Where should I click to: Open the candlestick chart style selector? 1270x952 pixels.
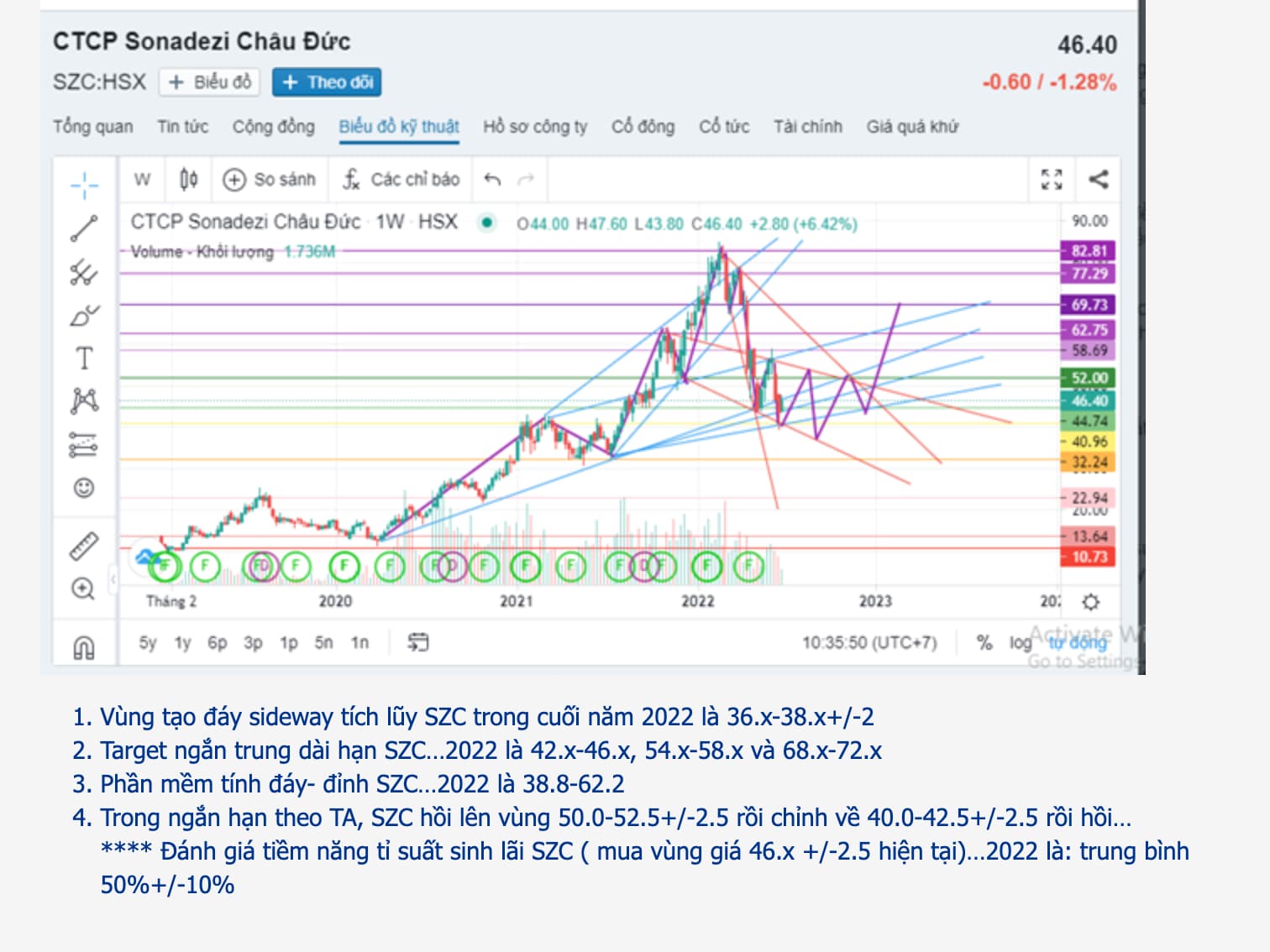(189, 179)
